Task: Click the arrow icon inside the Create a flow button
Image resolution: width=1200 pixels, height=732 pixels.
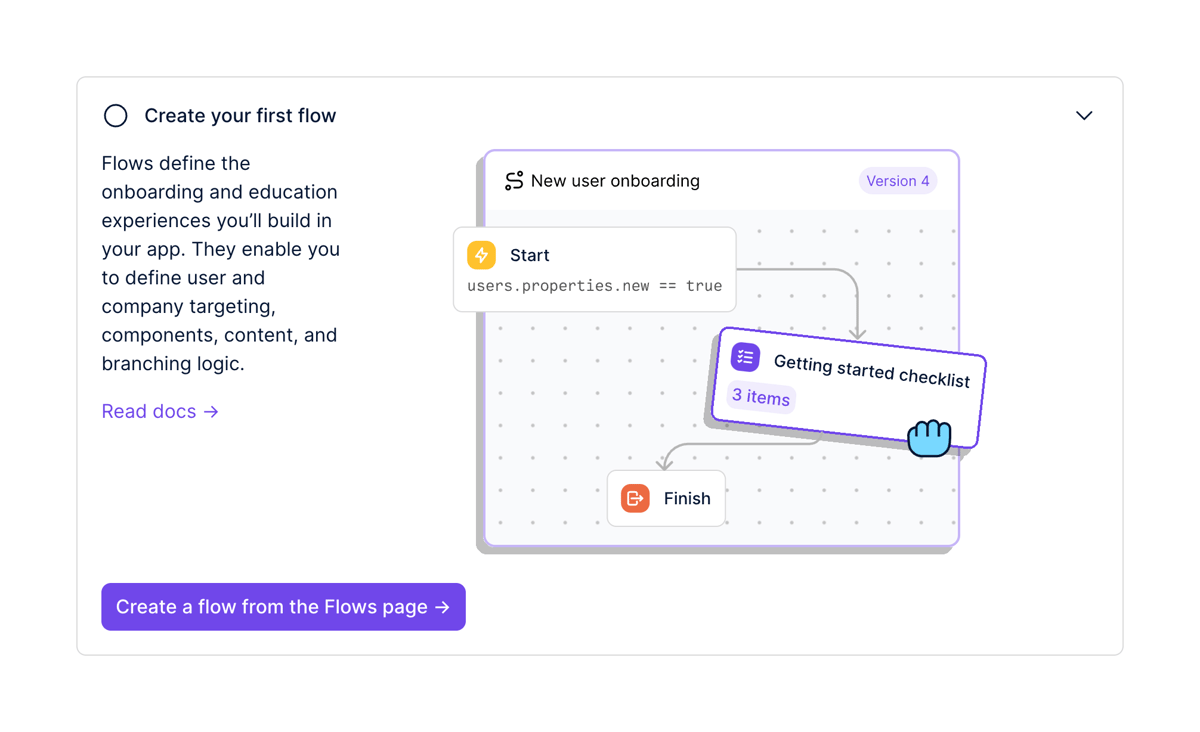Action: (441, 607)
